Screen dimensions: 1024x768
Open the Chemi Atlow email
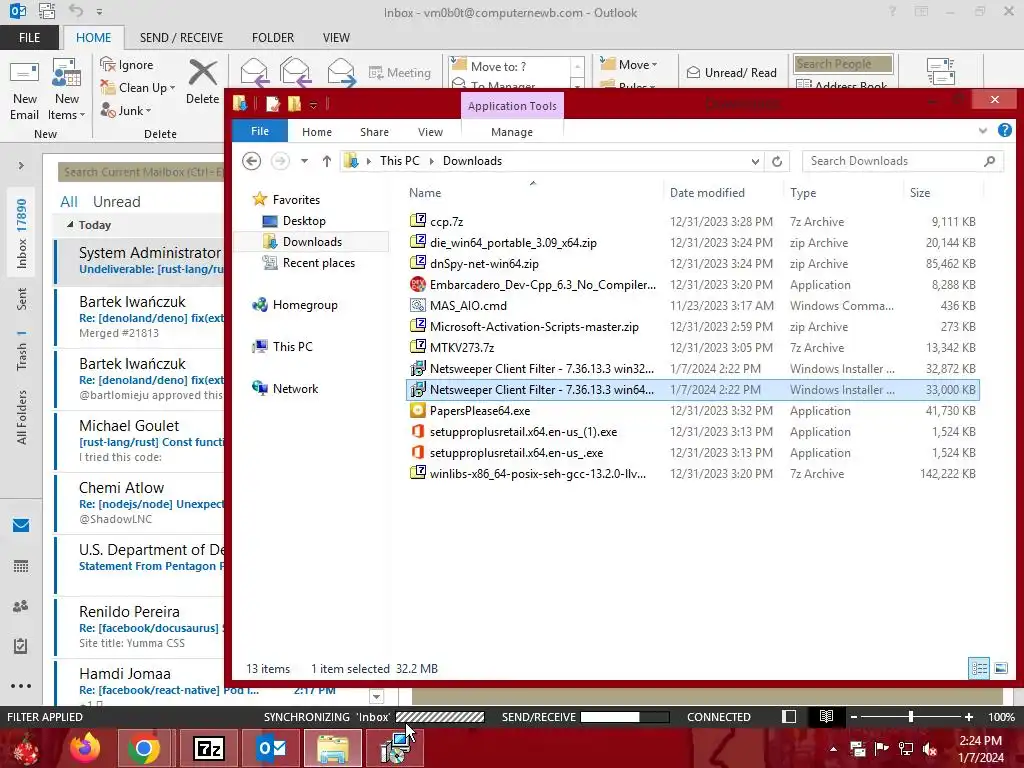[x=140, y=503]
